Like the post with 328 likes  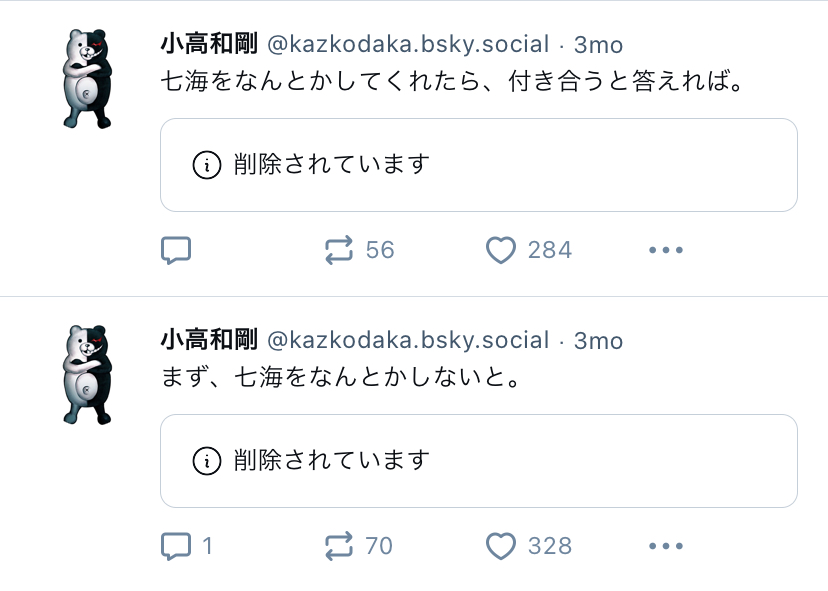click(501, 546)
